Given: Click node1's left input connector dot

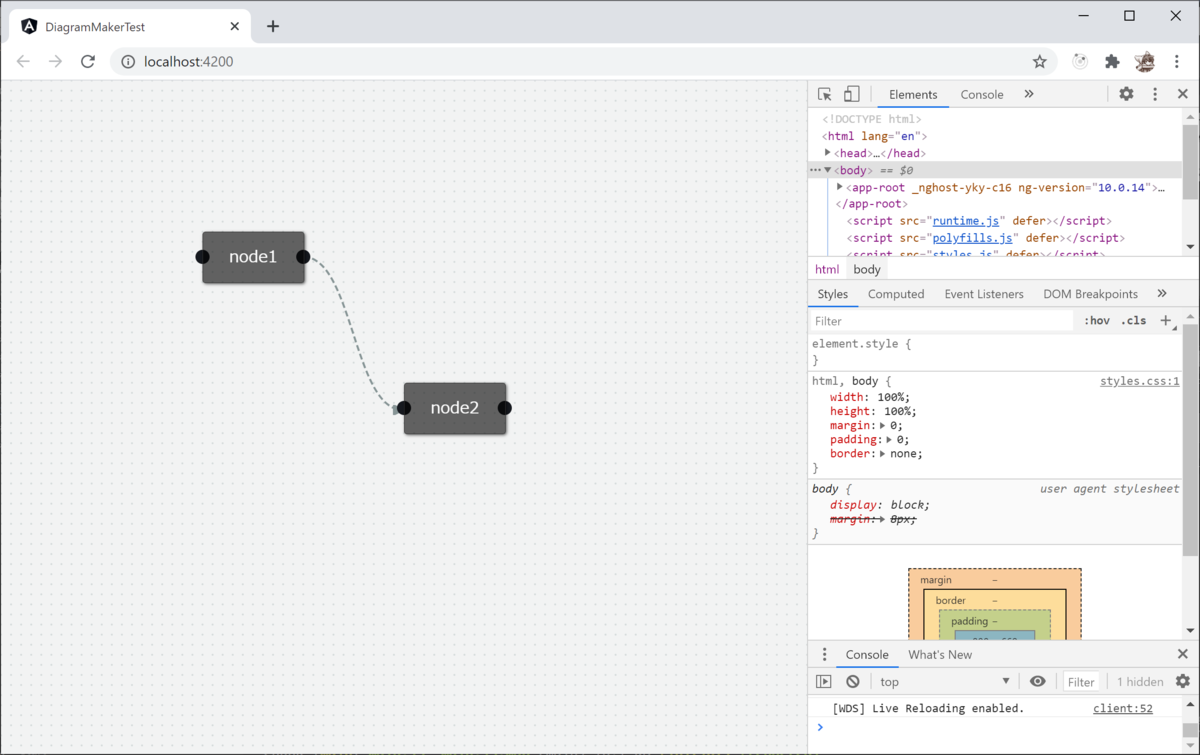Looking at the screenshot, I should (203, 257).
